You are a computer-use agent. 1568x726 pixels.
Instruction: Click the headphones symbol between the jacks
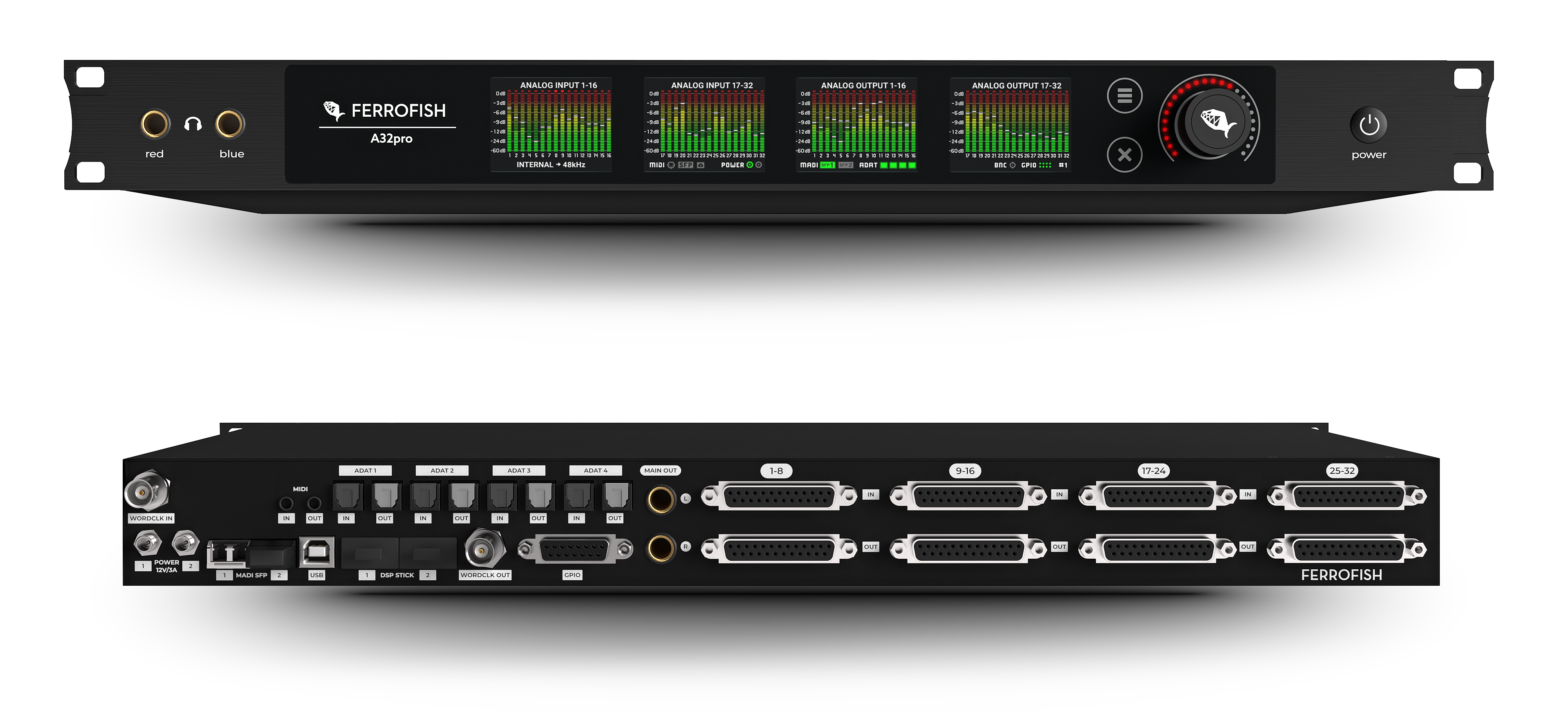pos(193,124)
